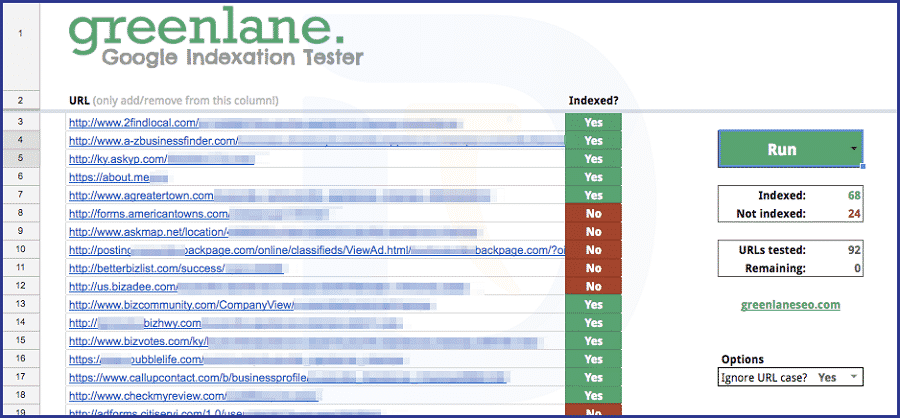Click the Indexed? column header

tap(593, 100)
